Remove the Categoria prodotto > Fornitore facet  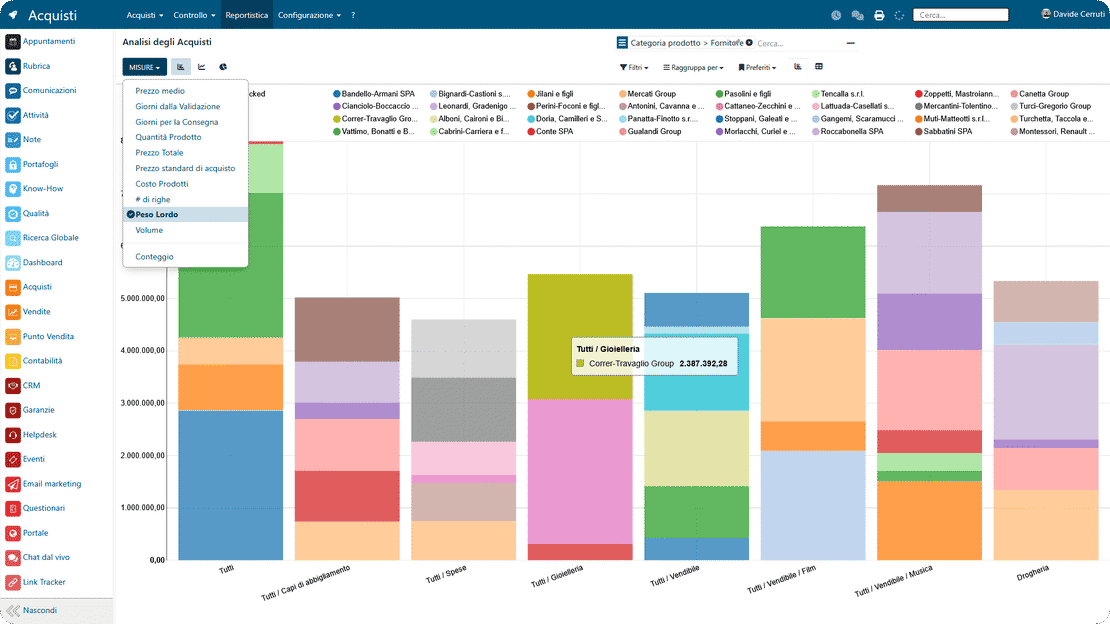click(x=749, y=42)
